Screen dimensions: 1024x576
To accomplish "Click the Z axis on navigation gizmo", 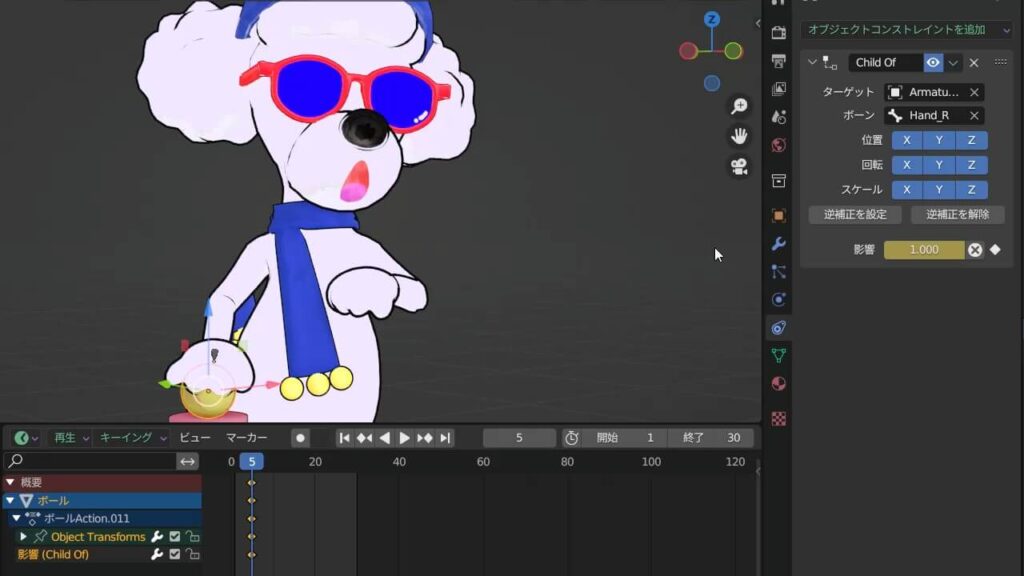I will click(x=712, y=19).
